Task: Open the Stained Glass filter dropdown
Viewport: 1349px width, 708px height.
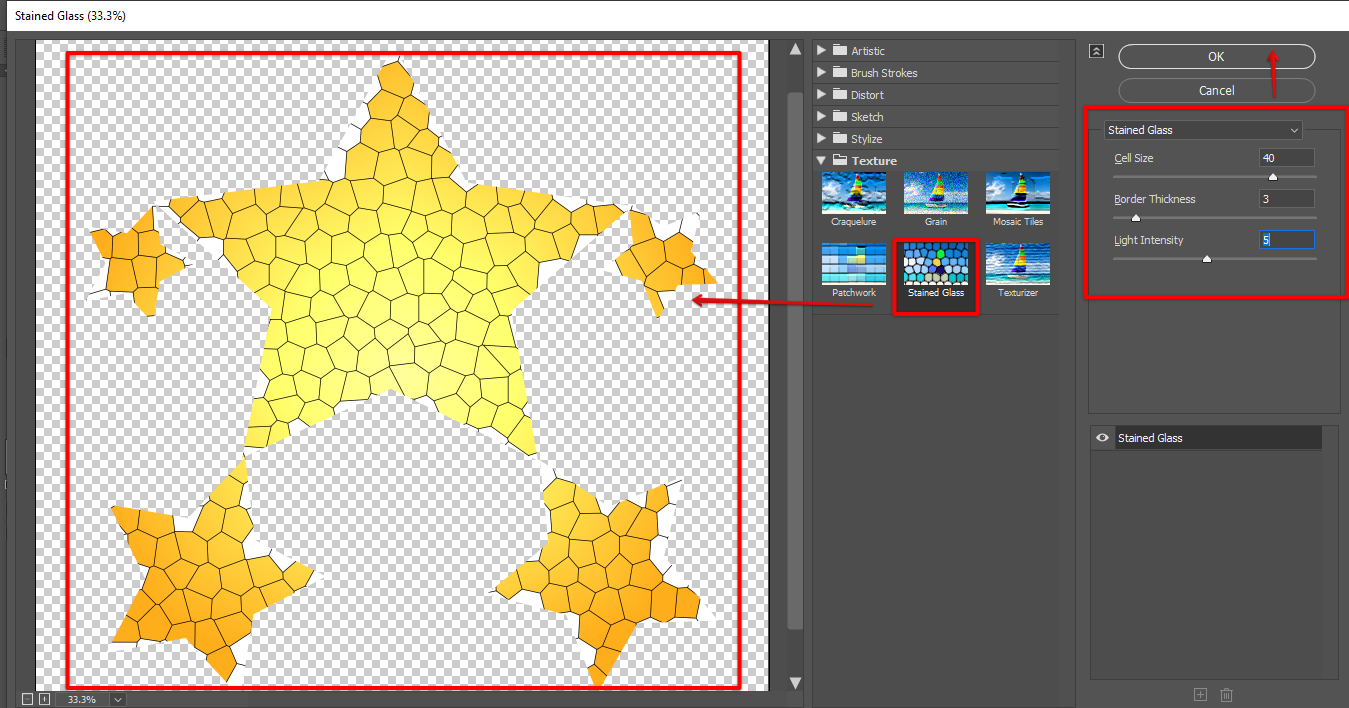Action: coord(1203,130)
